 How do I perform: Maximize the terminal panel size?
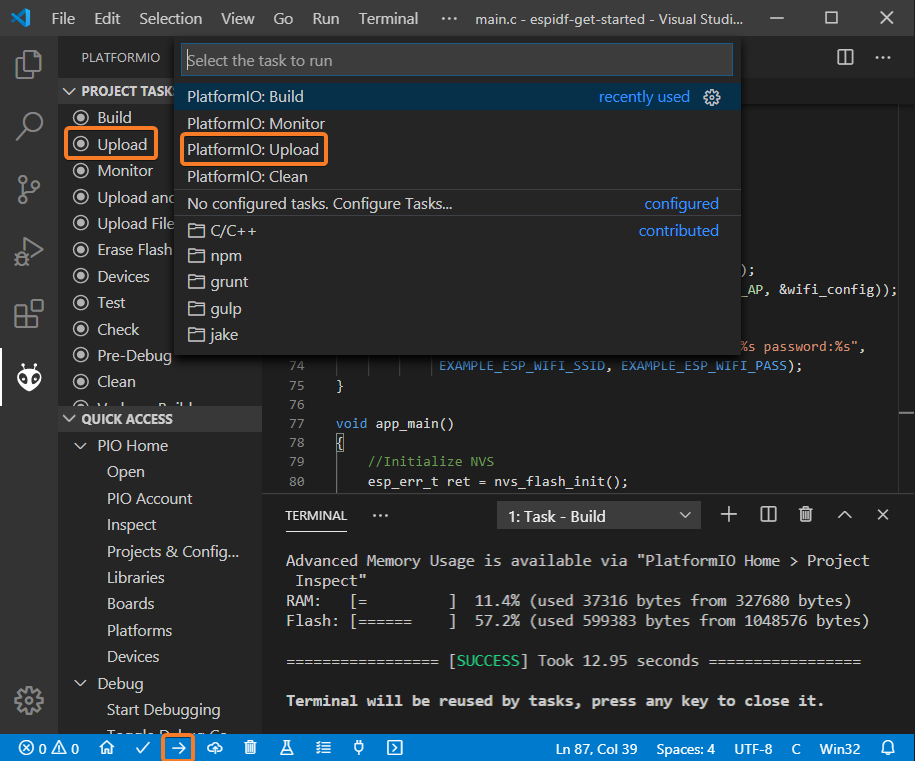(x=844, y=515)
